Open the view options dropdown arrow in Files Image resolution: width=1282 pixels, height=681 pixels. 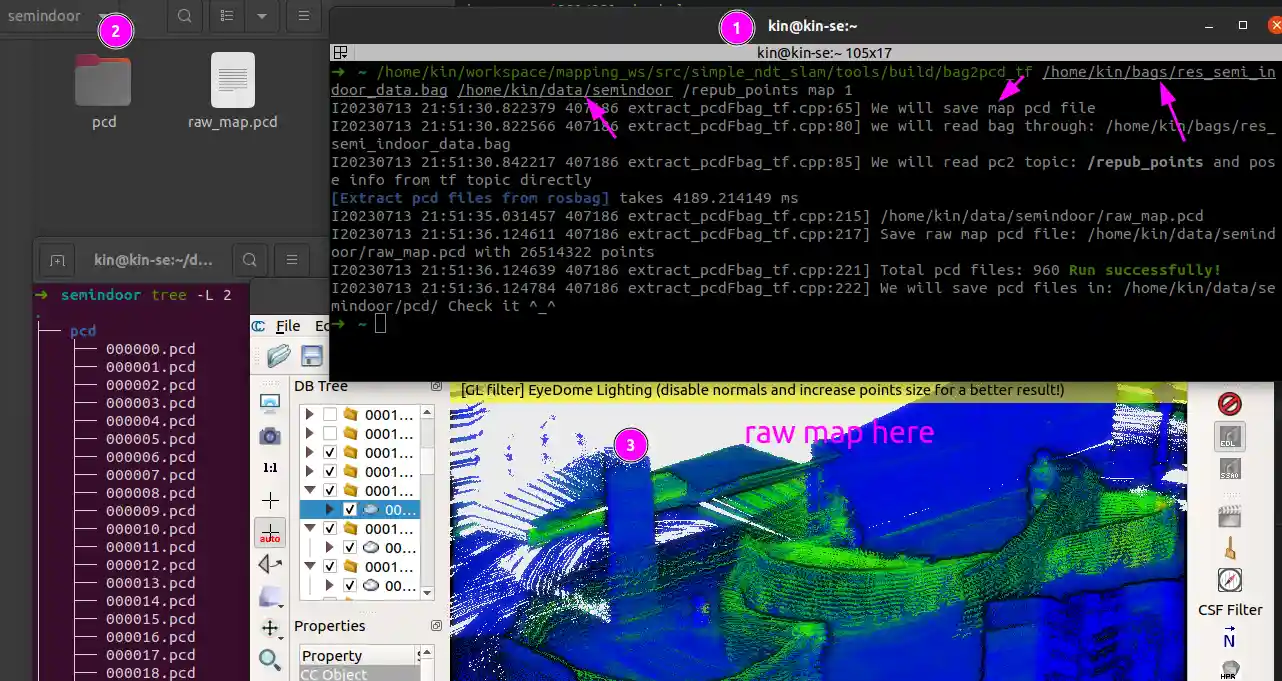[261, 16]
